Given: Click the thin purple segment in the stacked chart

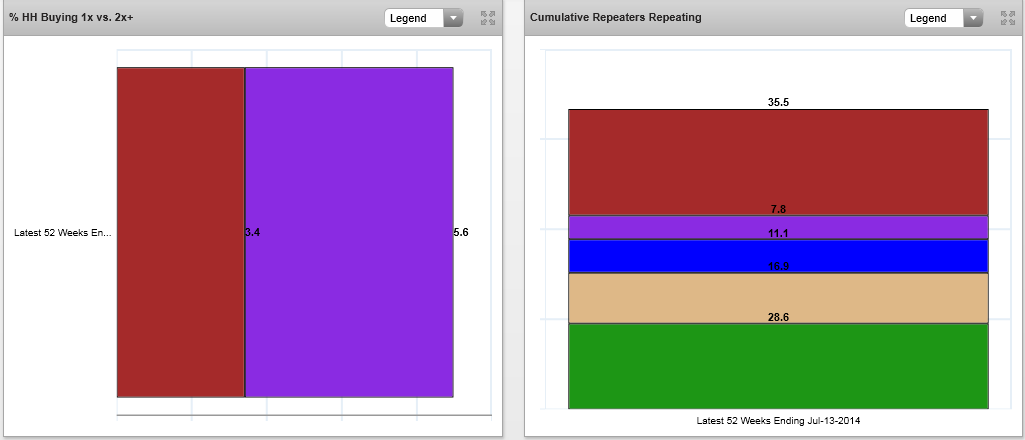Looking at the screenshot, I should (778, 227).
